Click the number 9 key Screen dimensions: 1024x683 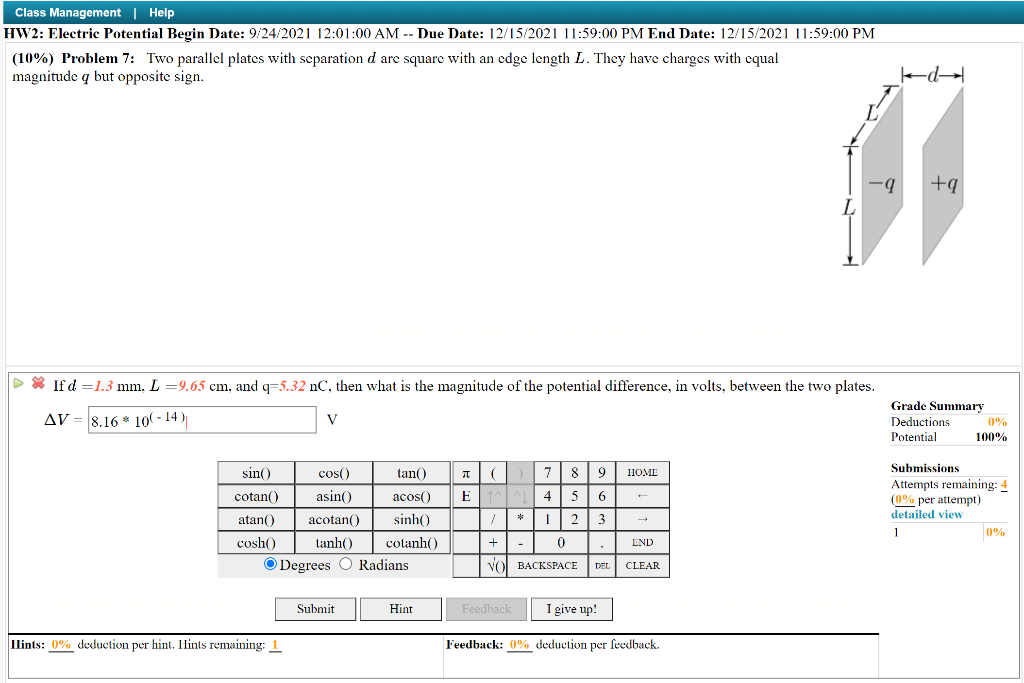coord(601,473)
